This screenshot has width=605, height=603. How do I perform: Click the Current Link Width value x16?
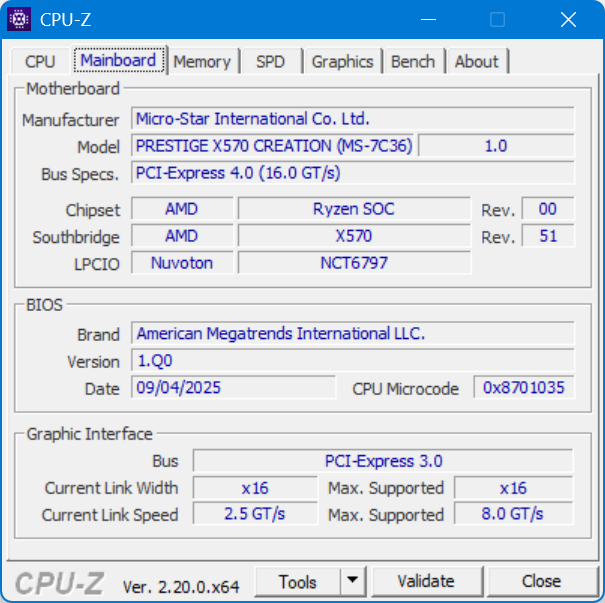pyautogui.click(x=255, y=488)
